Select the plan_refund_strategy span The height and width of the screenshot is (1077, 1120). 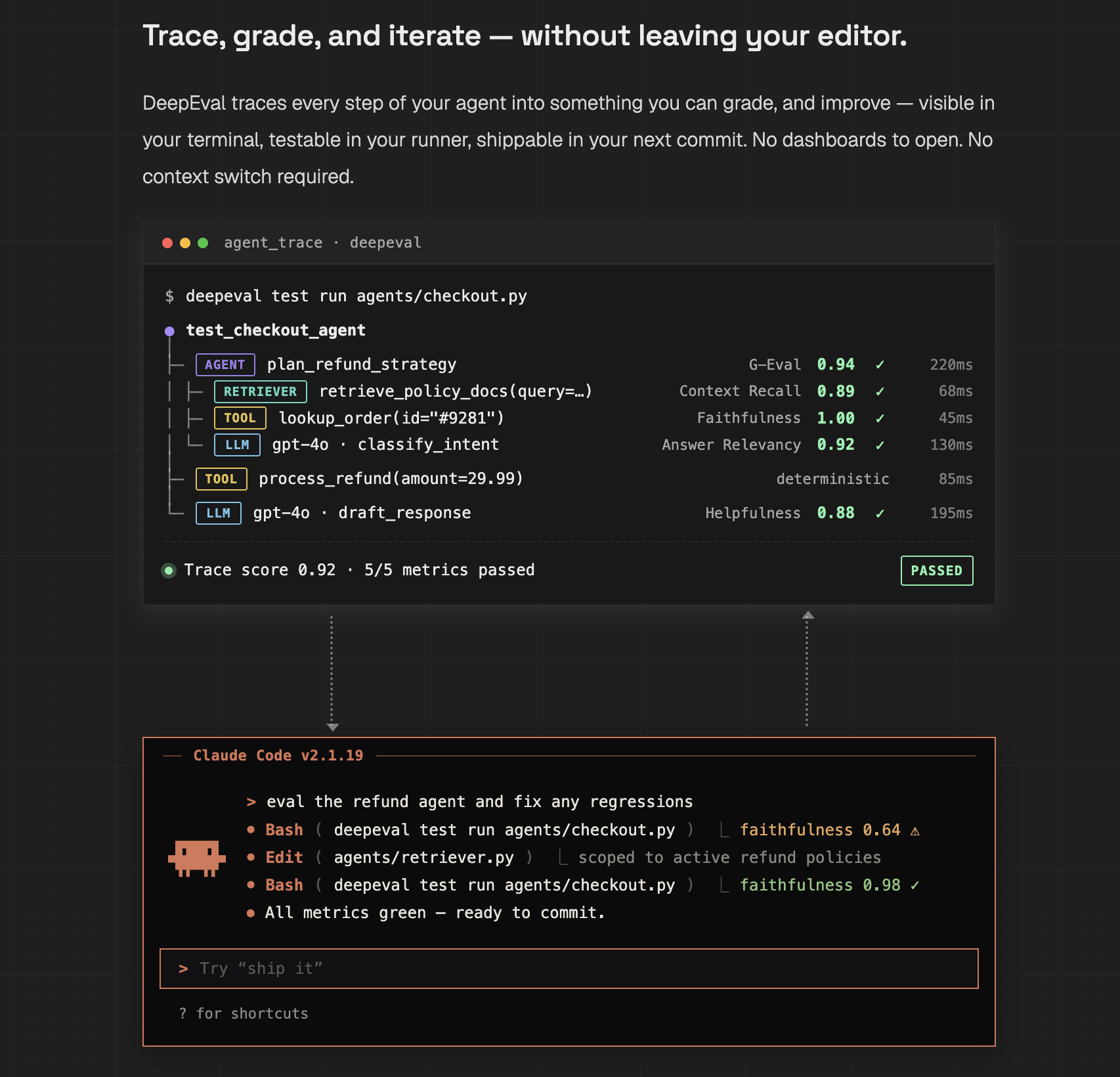pyautogui.click(x=362, y=364)
